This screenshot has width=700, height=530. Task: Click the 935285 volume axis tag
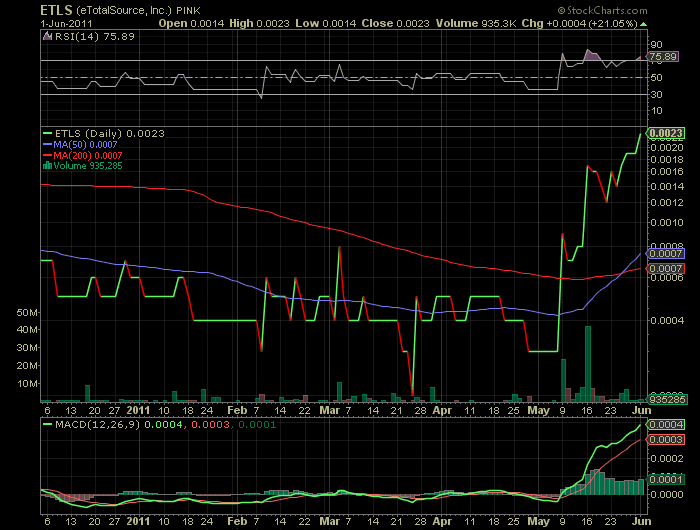coord(665,399)
